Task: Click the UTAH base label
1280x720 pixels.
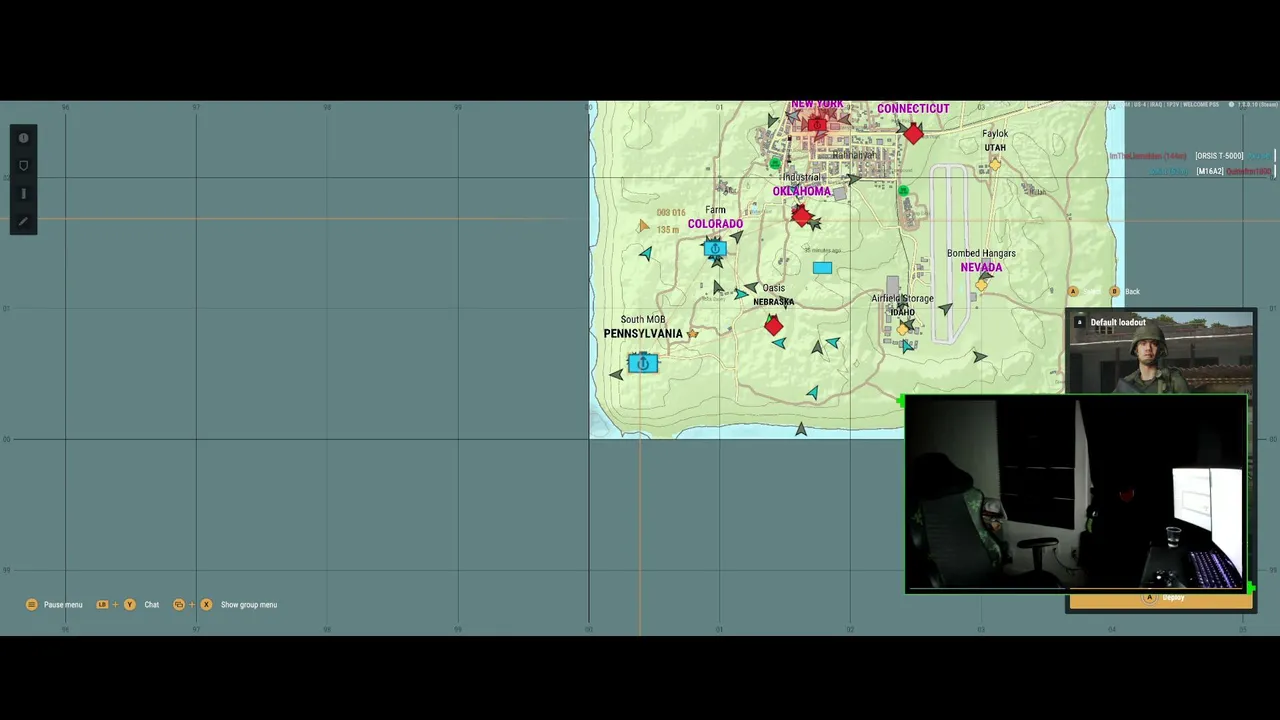Action: pyautogui.click(x=995, y=148)
